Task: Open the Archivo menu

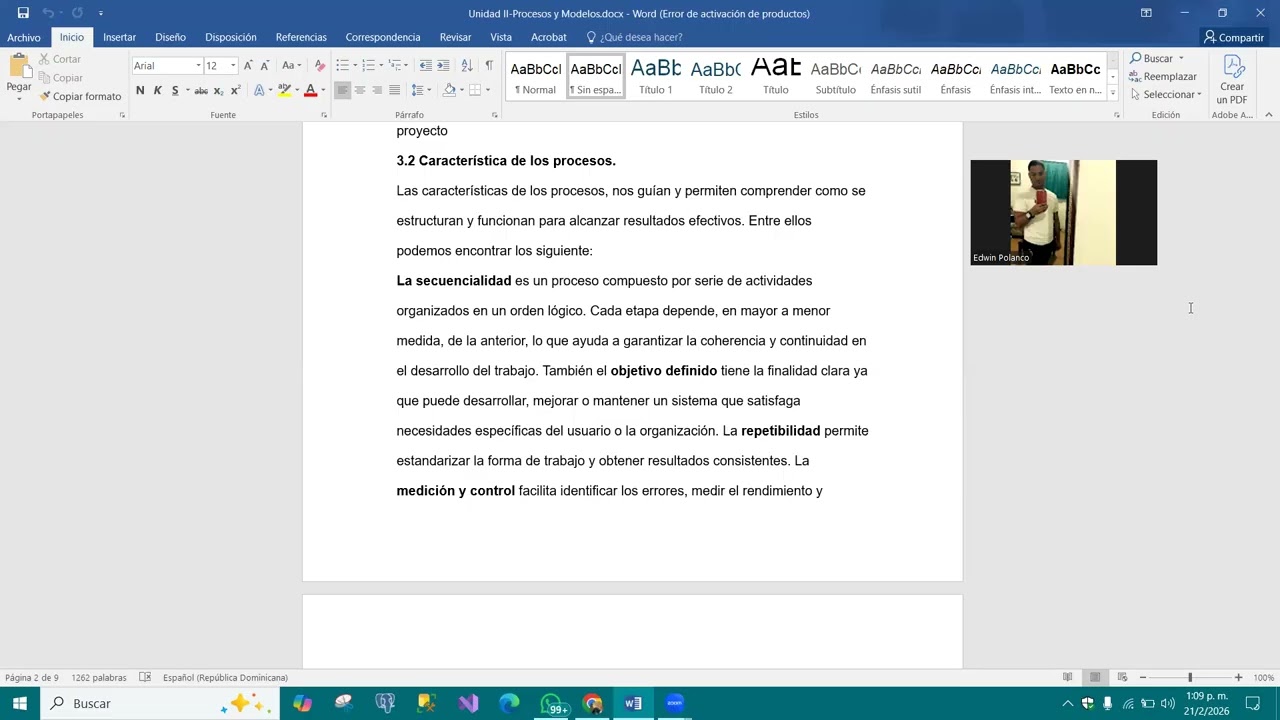Action: pos(24,37)
